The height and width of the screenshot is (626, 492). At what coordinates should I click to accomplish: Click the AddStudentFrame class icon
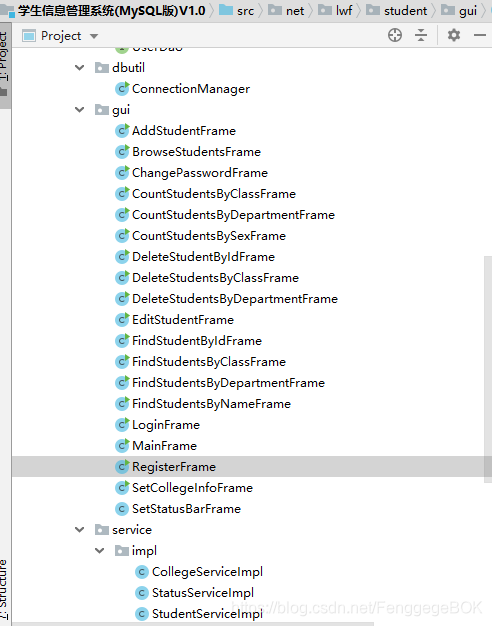click(x=122, y=131)
